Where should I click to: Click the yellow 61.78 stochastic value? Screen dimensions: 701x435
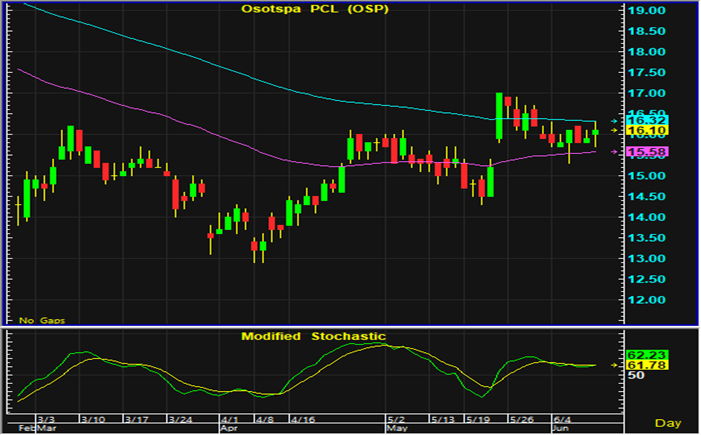pos(647,365)
